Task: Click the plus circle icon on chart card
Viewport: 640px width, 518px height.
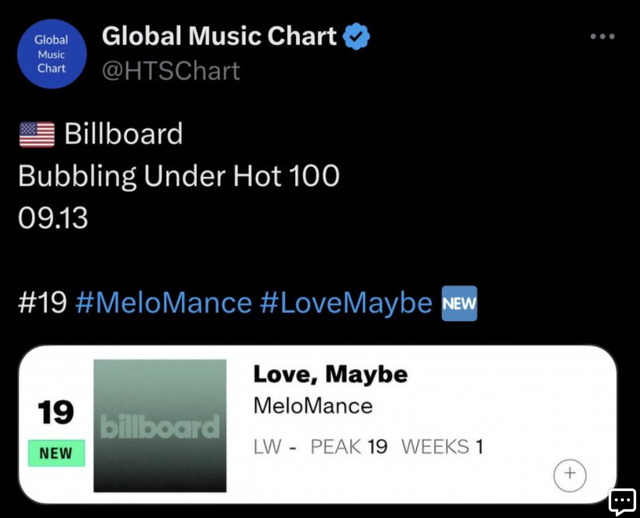Action: coord(570,475)
